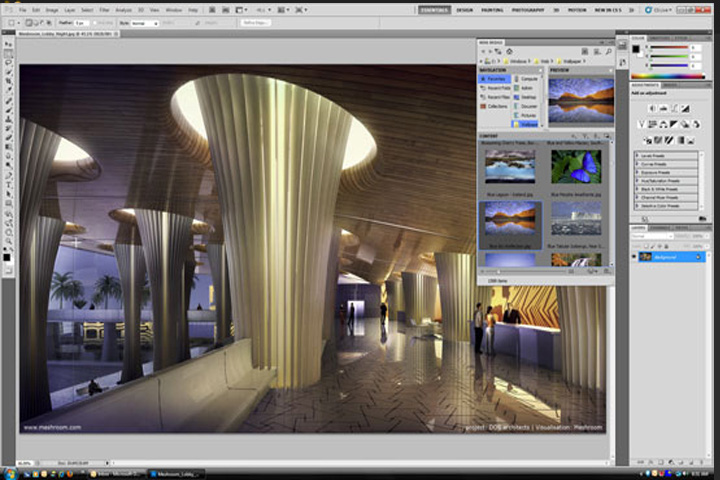Viewport: 720px width, 480px height.
Task: Add a Vibrance adjustment icon
Action: coord(642,124)
